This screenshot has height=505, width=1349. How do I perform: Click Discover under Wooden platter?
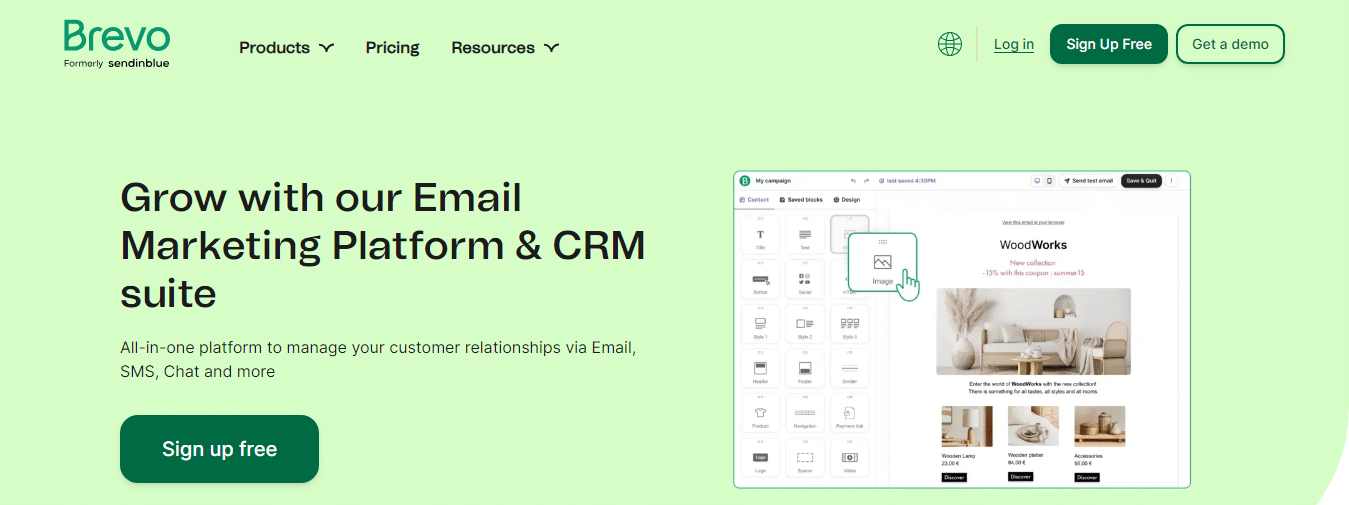[x=1020, y=477]
